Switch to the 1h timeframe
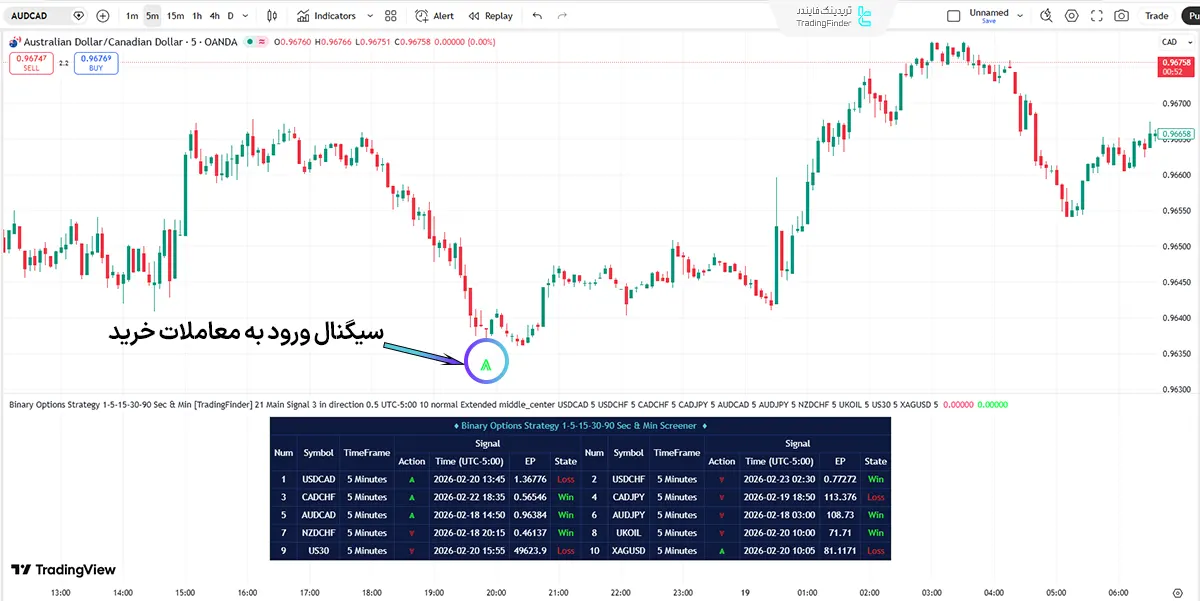The width and height of the screenshot is (1200, 601). [197, 16]
